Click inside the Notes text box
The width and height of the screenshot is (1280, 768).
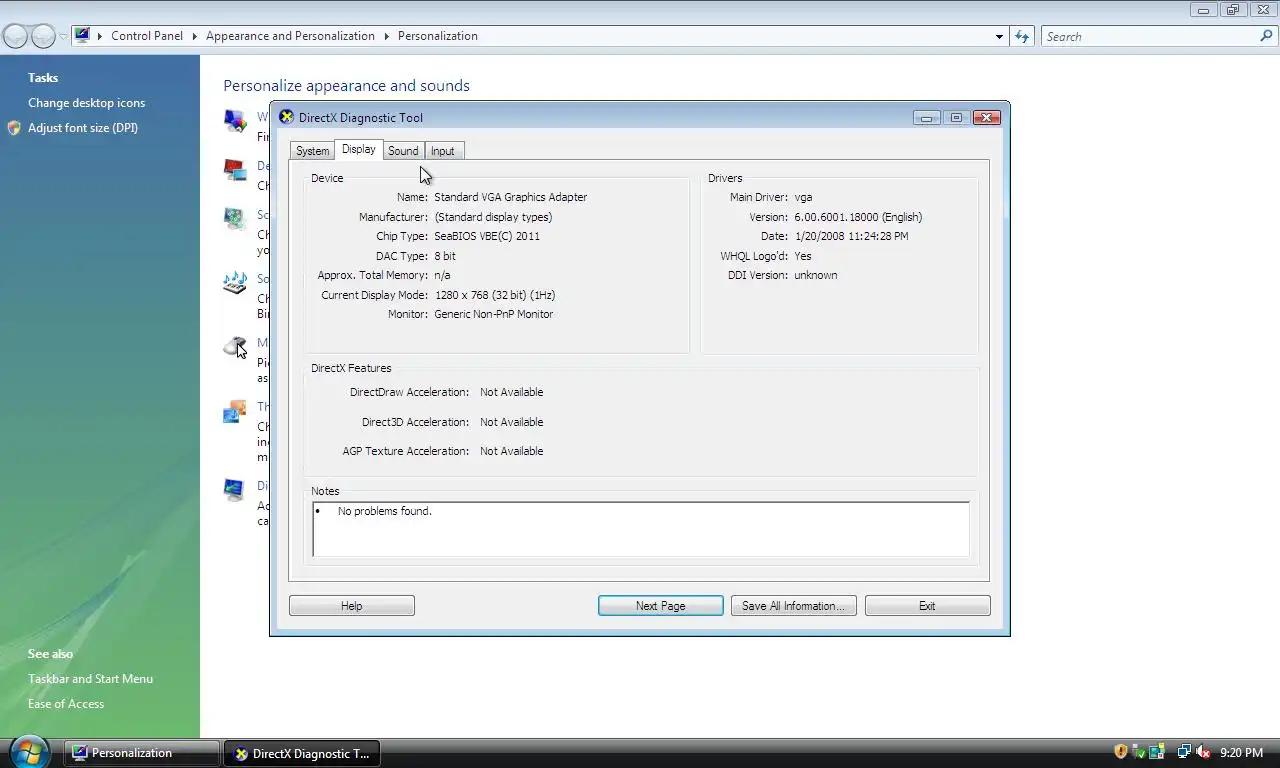[x=640, y=529]
